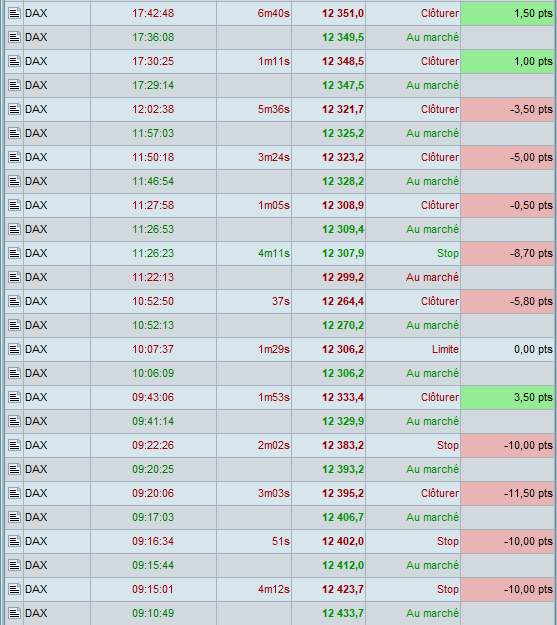
Task: Click price 12 351,0
Action: click(343, 13)
